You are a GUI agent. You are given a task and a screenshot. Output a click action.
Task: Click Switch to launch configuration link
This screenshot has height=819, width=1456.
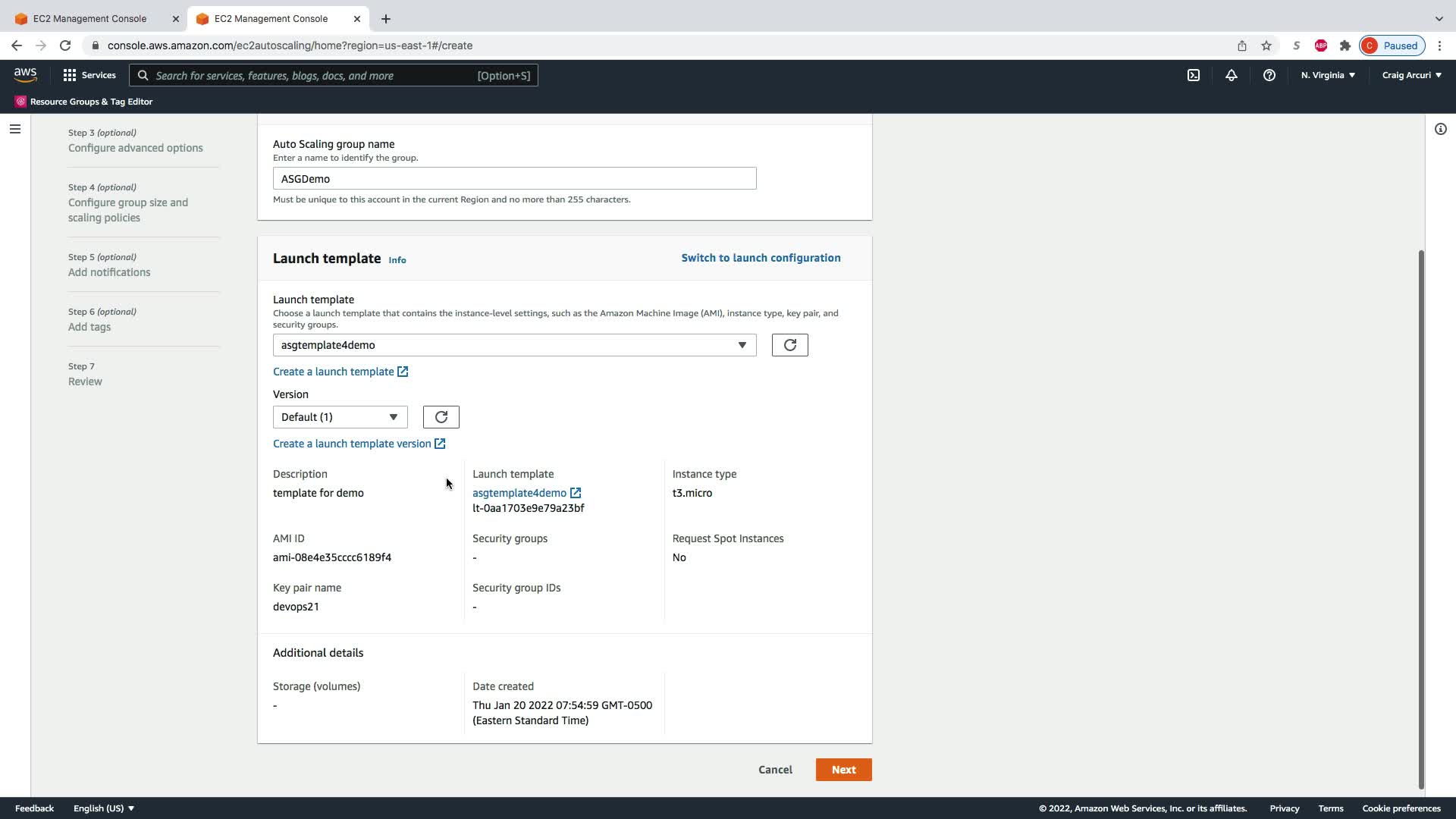pyautogui.click(x=761, y=258)
